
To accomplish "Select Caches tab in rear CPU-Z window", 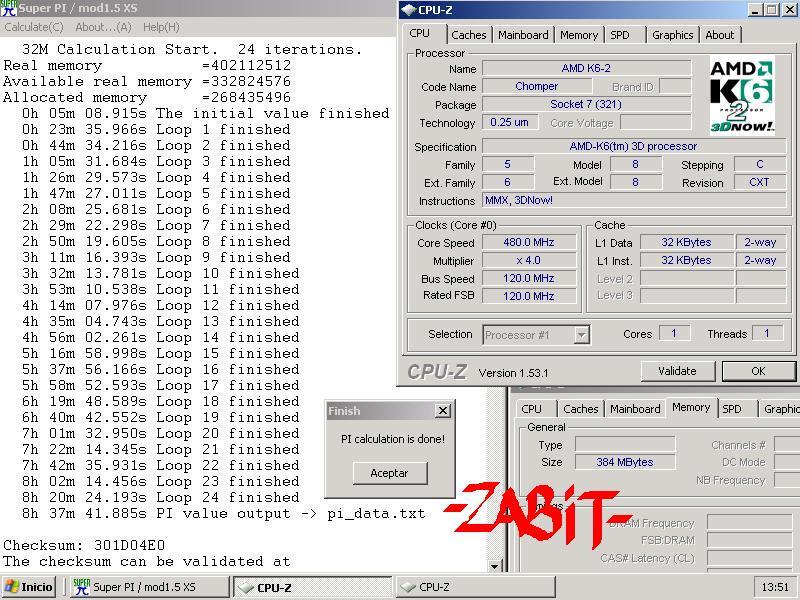I will tap(580, 409).
